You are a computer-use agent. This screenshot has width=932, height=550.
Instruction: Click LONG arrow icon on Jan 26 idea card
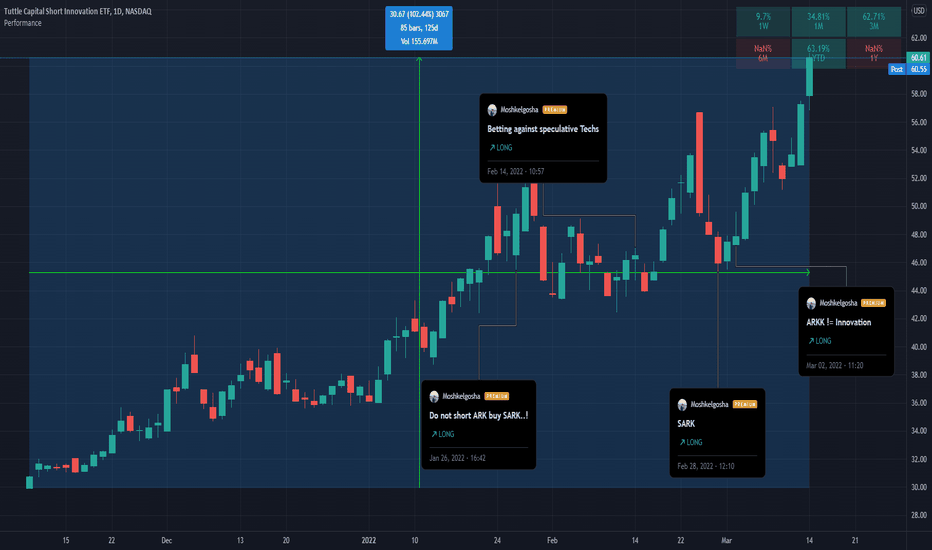tap(434, 434)
